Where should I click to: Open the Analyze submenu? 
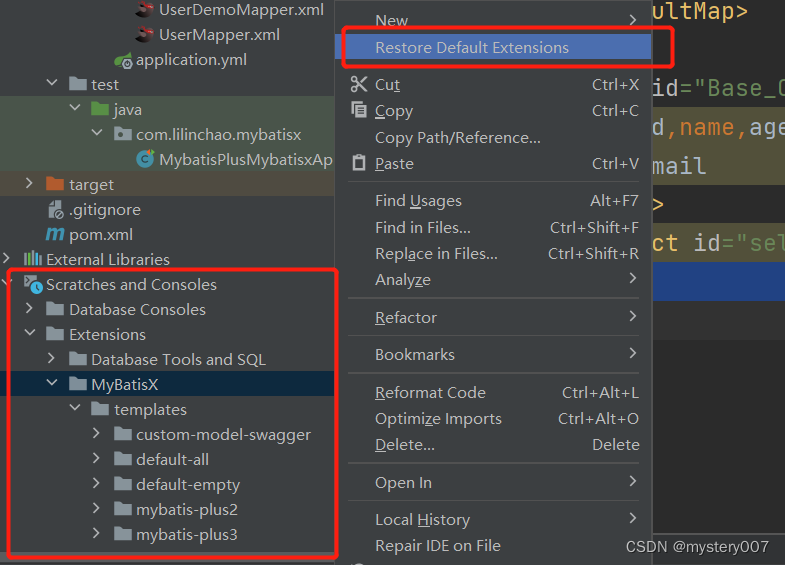493,280
